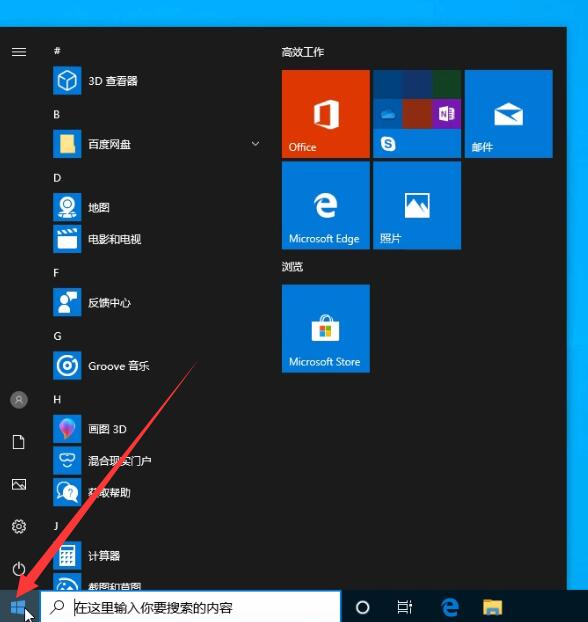This screenshot has width=588, height=622.
Task: Open Settings gear in the sidebar
Action: coord(19,526)
